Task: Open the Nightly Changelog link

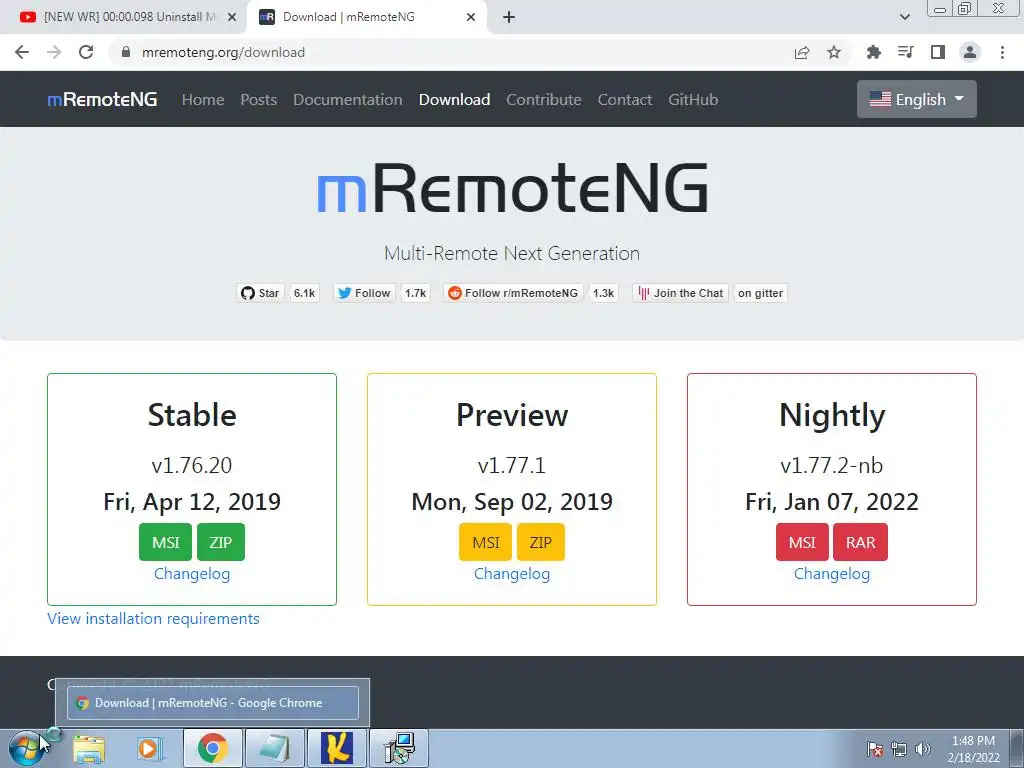Action: point(832,574)
